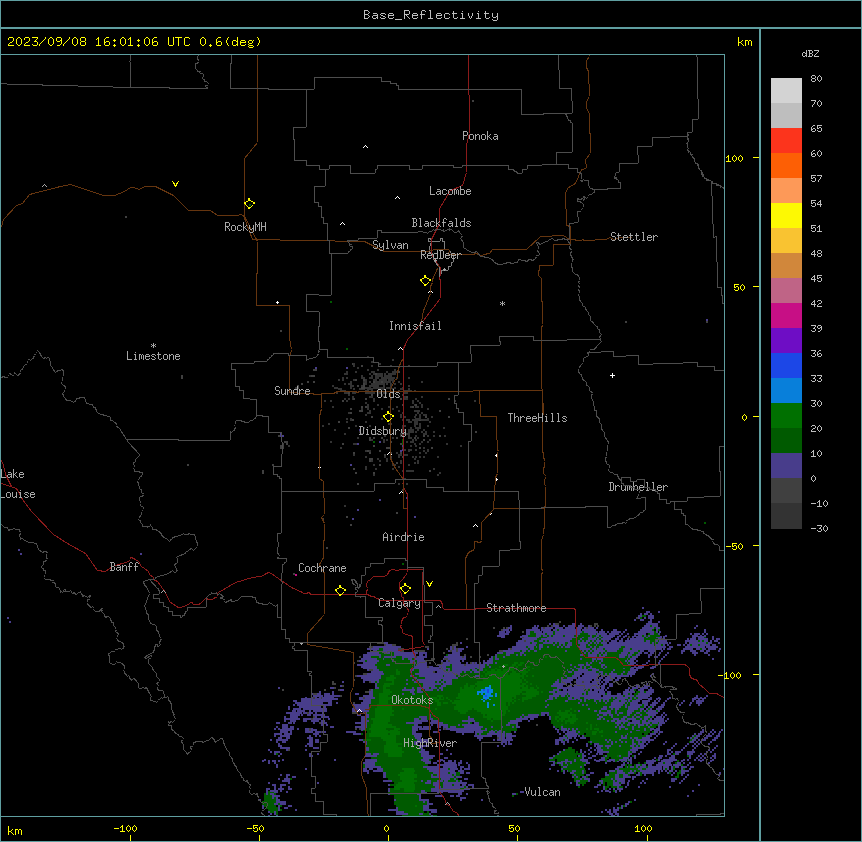Click the 80 dBZ legend value

[816, 79]
